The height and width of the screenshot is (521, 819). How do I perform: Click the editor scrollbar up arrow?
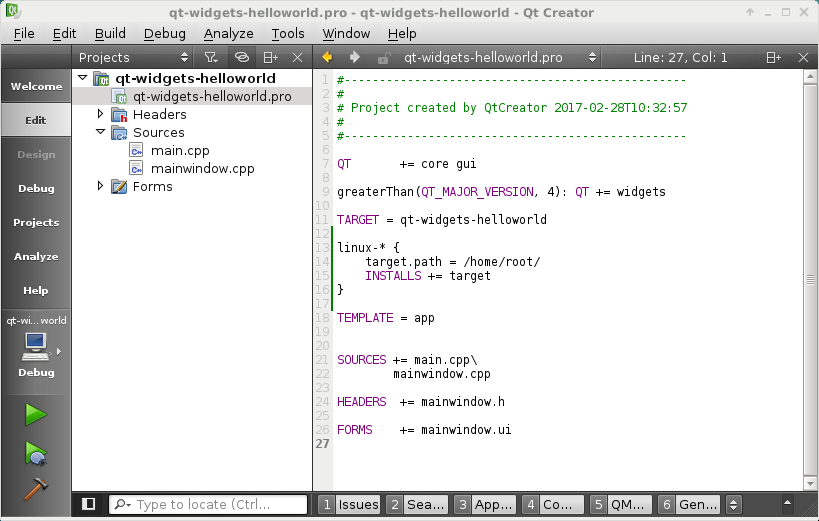pos(810,77)
